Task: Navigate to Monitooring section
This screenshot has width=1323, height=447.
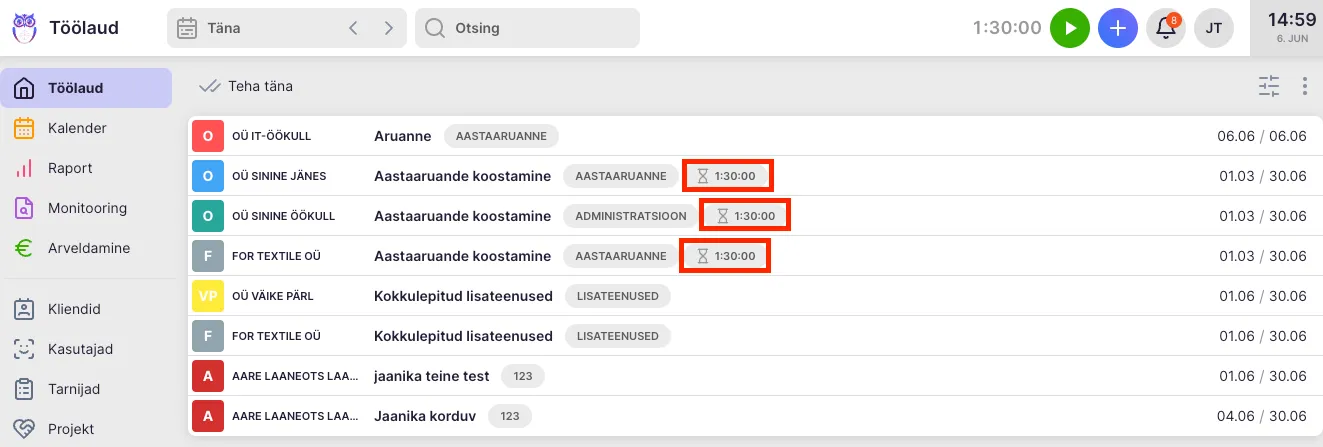Action: [87, 208]
